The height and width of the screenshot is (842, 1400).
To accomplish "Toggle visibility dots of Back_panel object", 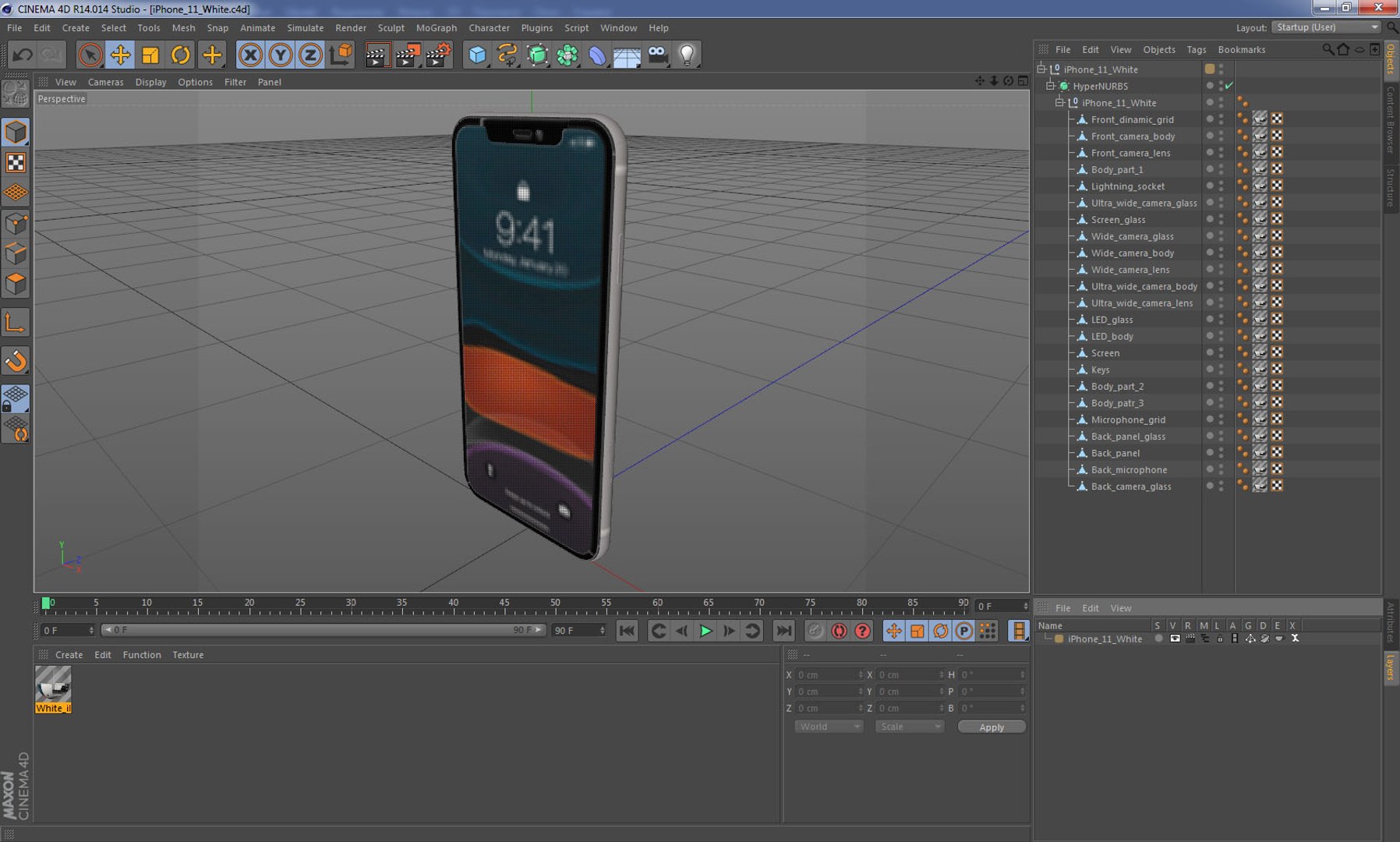I will (1221, 453).
